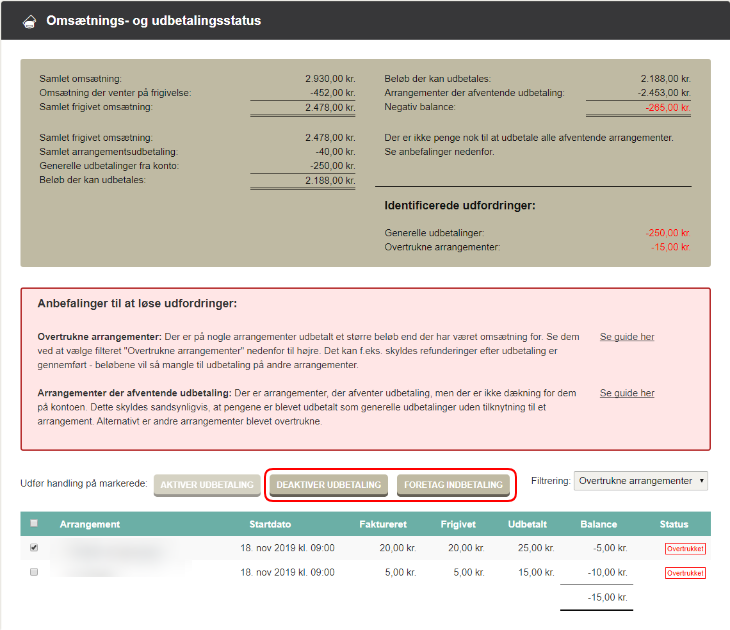Screen dimensions: 730x630
Task: Select the Frigivet column header
Action: [459, 524]
